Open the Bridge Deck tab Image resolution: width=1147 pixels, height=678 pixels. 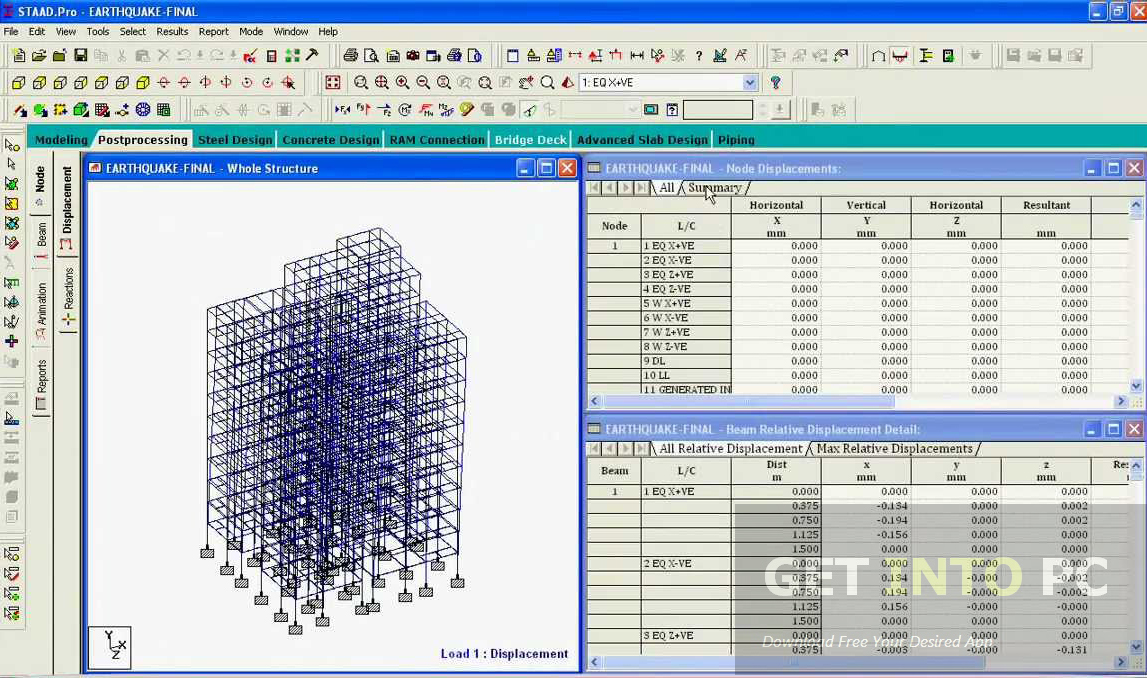coord(530,140)
